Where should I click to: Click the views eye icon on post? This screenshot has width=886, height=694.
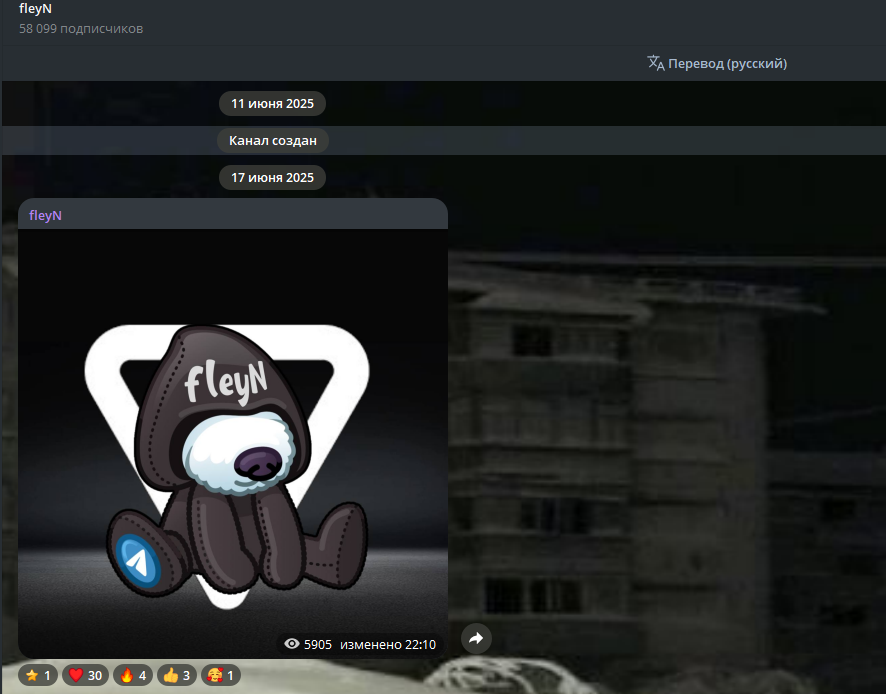pos(292,644)
